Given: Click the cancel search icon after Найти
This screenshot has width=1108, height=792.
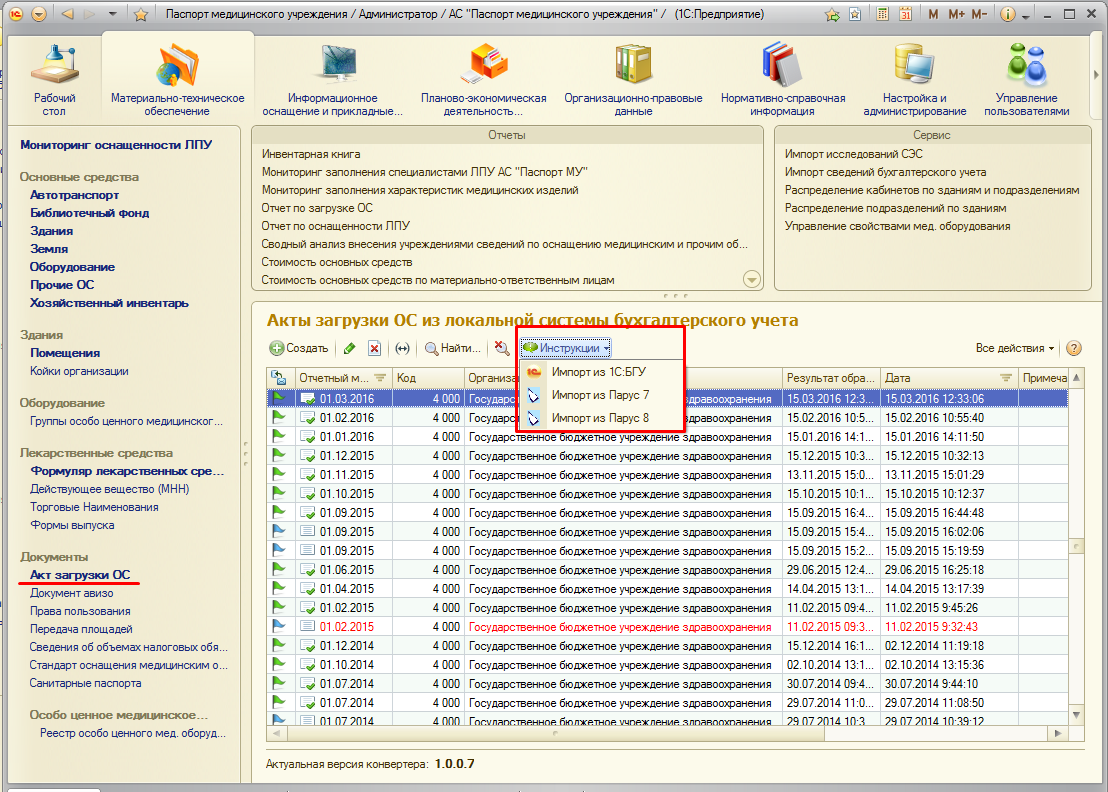Looking at the screenshot, I should click(502, 349).
